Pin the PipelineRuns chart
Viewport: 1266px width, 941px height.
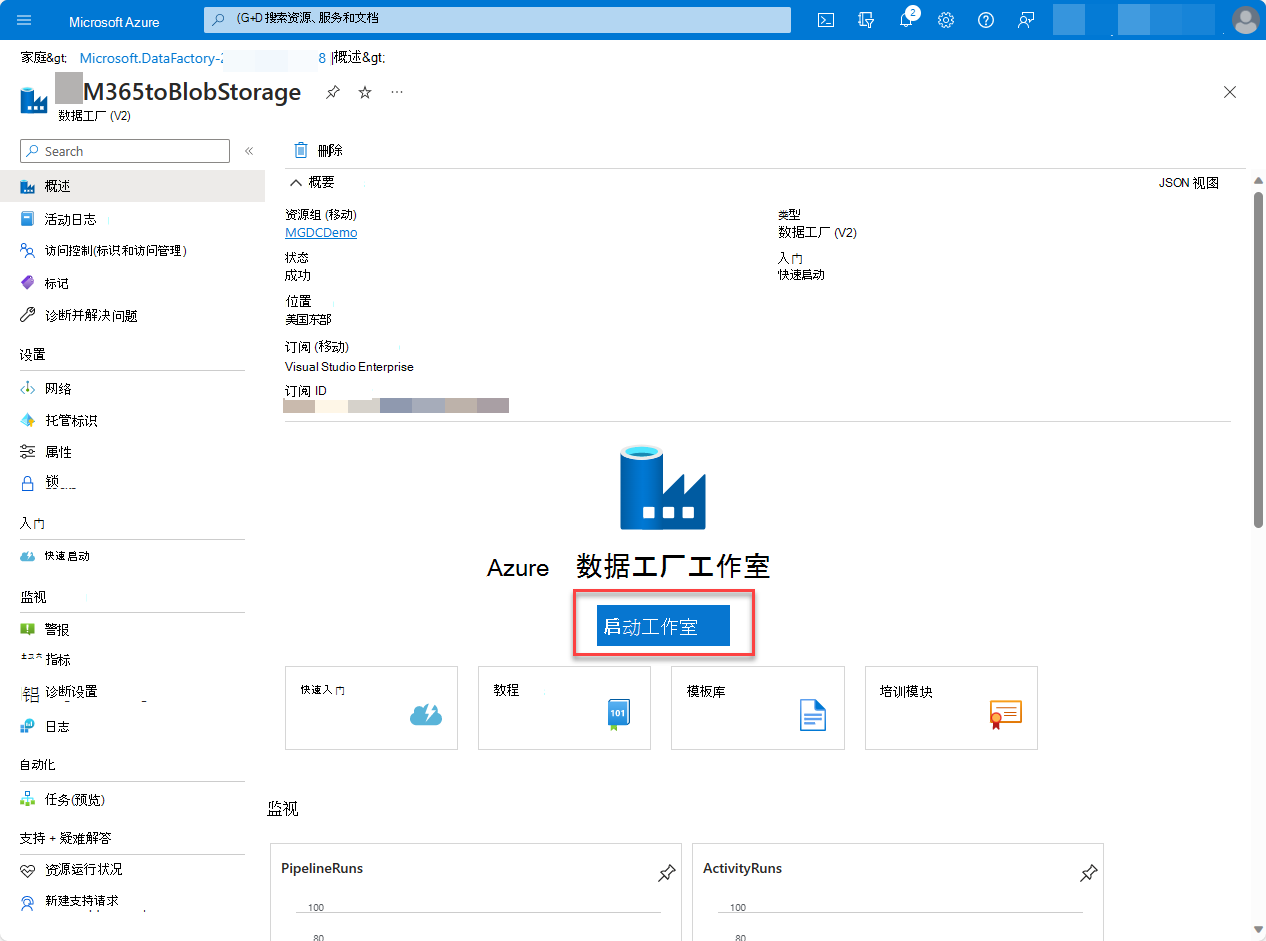pyautogui.click(x=666, y=873)
